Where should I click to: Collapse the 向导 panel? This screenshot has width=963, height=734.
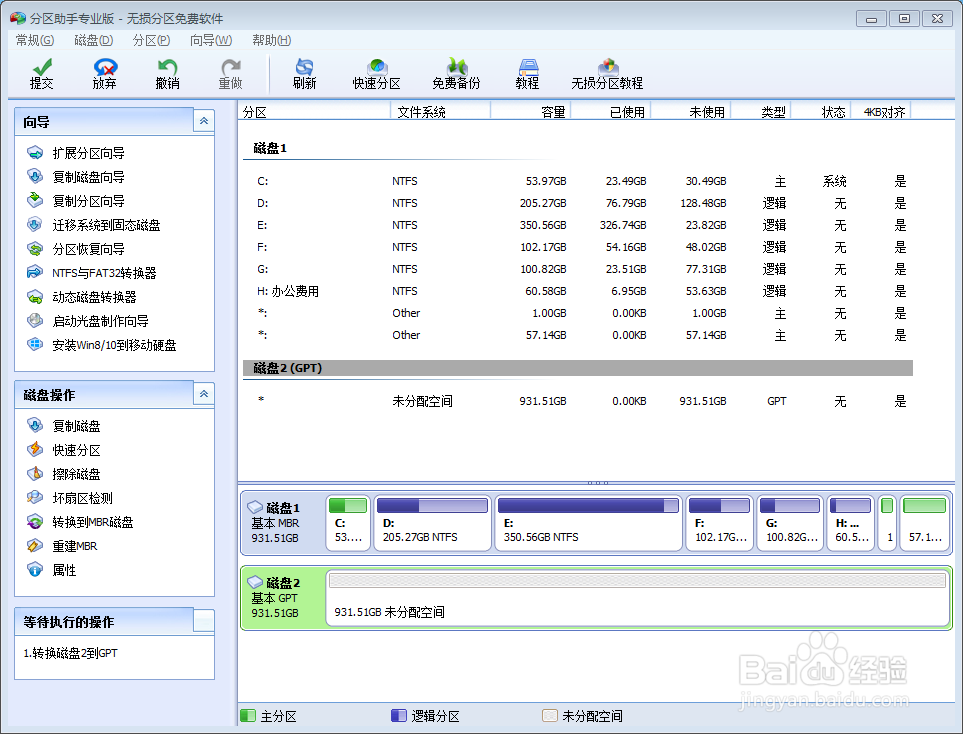pyautogui.click(x=204, y=120)
